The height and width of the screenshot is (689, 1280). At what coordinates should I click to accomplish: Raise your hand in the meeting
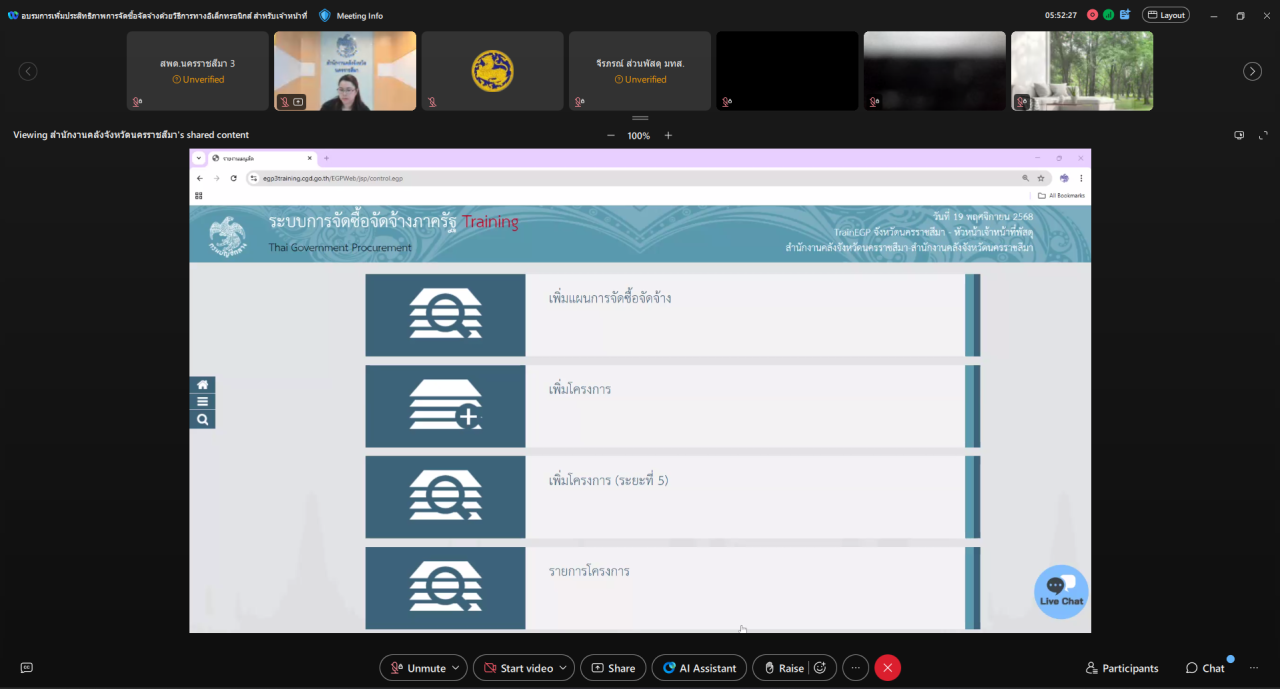click(x=781, y=668)
